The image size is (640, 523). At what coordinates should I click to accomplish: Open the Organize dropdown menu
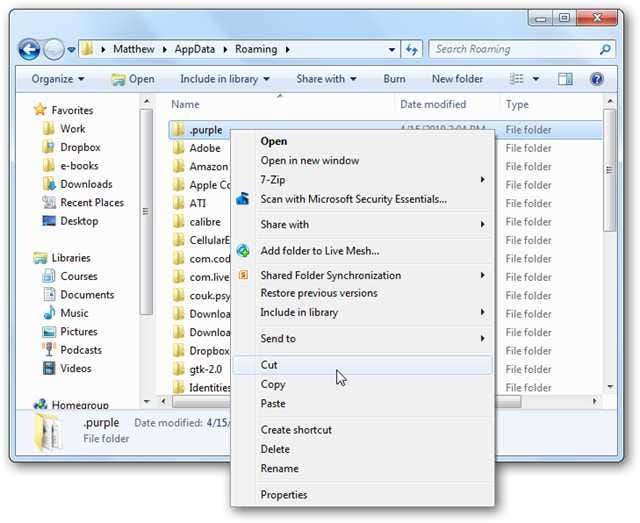pos(57,79)
